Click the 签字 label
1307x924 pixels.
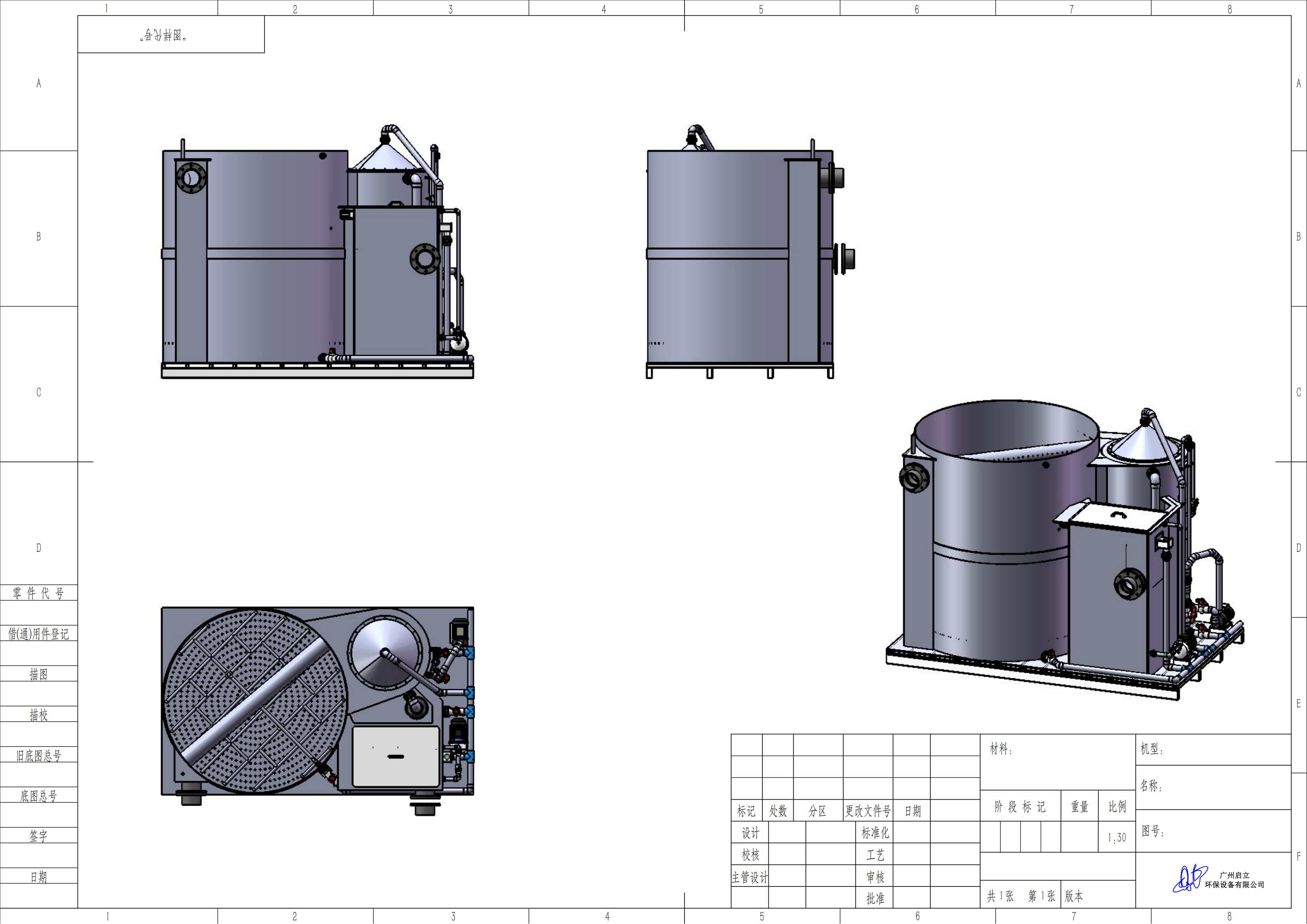(39, 836)
